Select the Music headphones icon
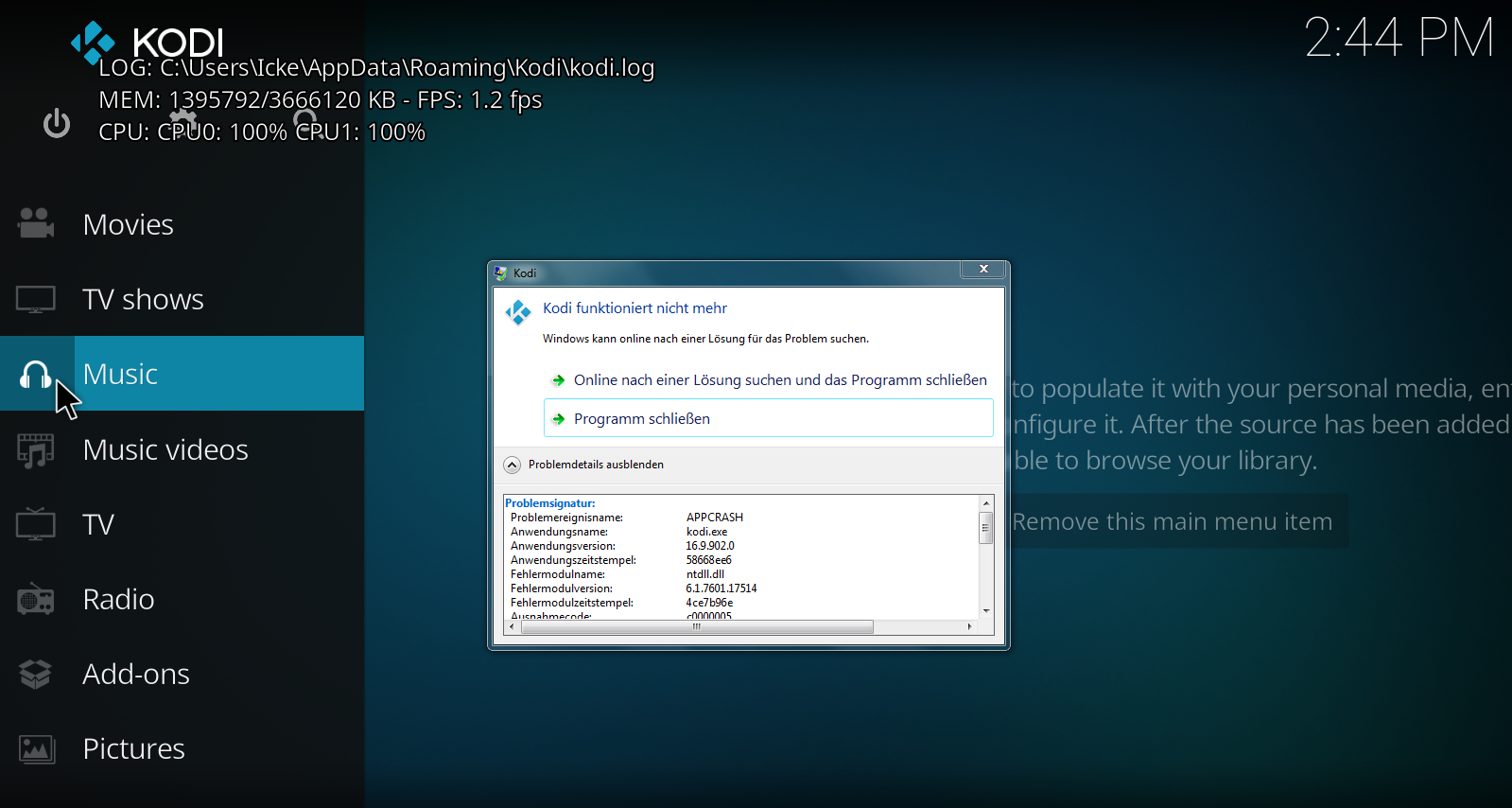This screenshot has height=808, width=1512. point(36,374)
